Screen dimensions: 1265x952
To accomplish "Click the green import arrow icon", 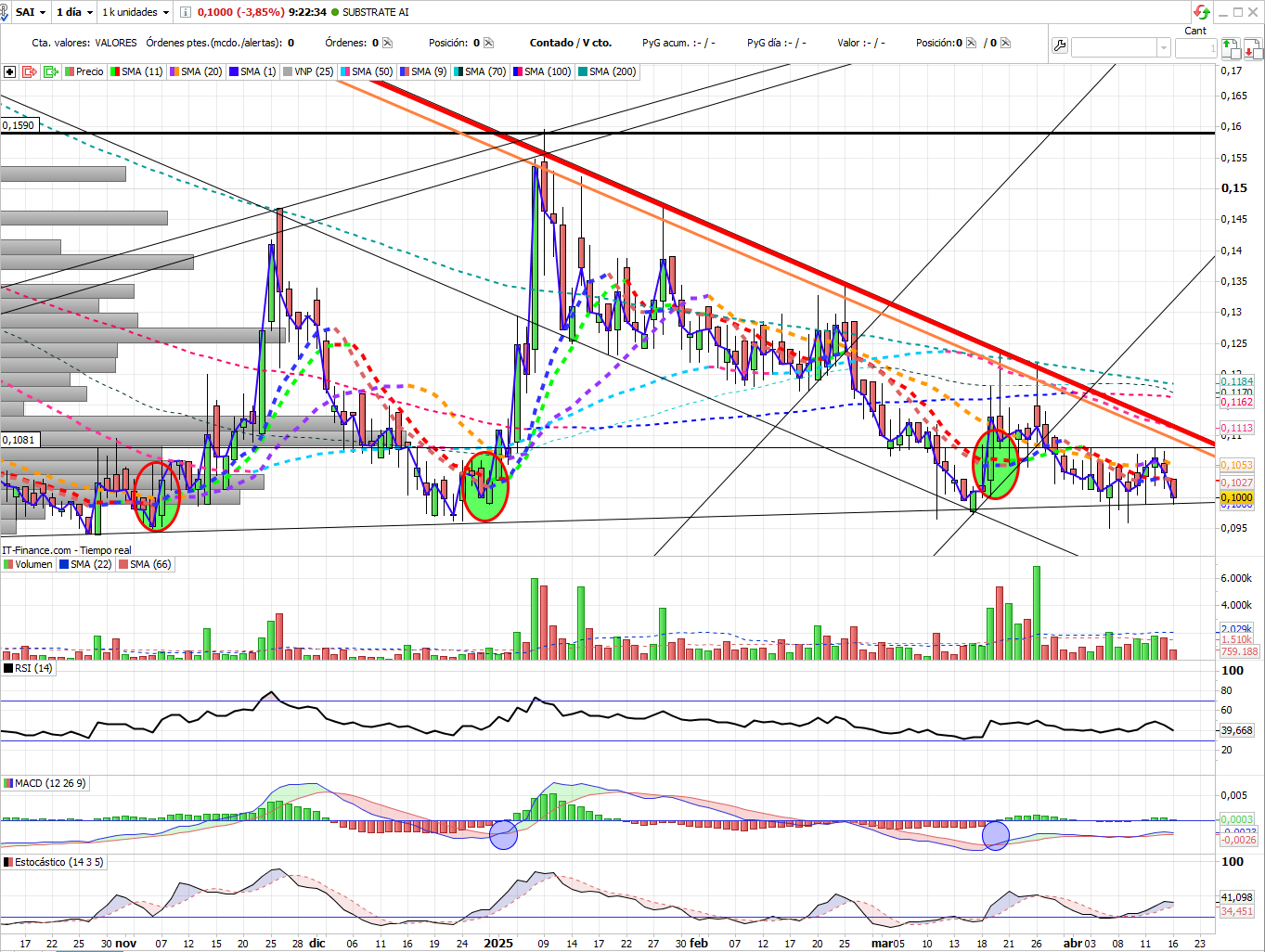I will coord(51,71).
